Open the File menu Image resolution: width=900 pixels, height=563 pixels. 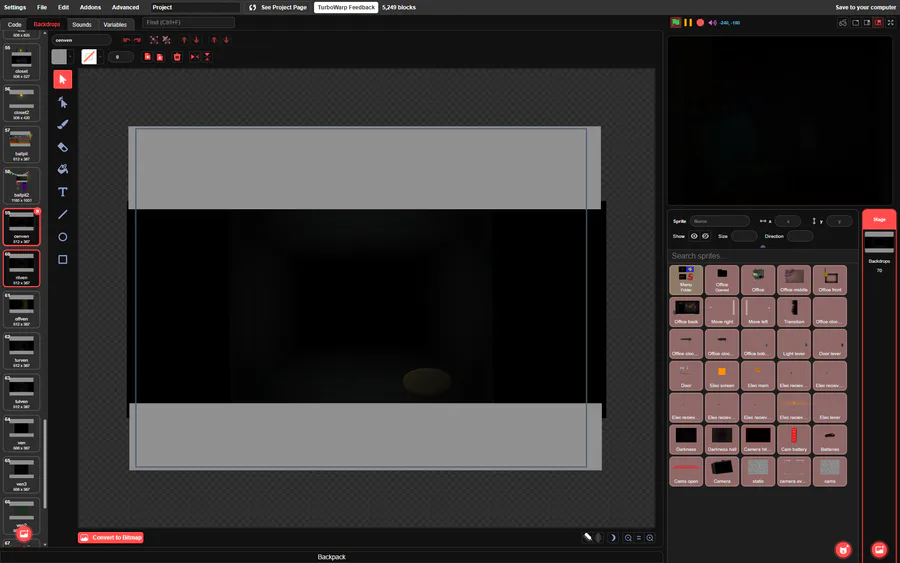42,7
